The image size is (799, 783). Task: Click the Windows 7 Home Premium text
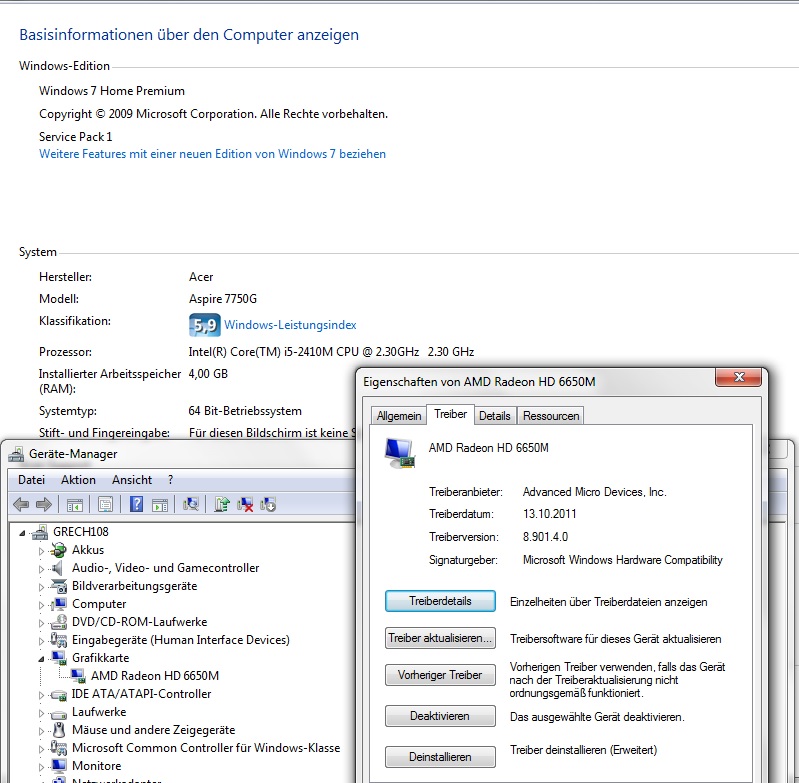pos(112,91)
